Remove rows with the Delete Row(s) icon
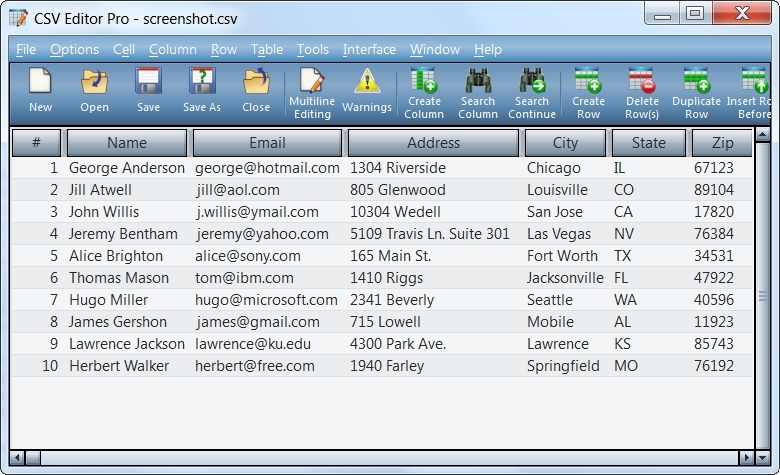 (642, 94)
